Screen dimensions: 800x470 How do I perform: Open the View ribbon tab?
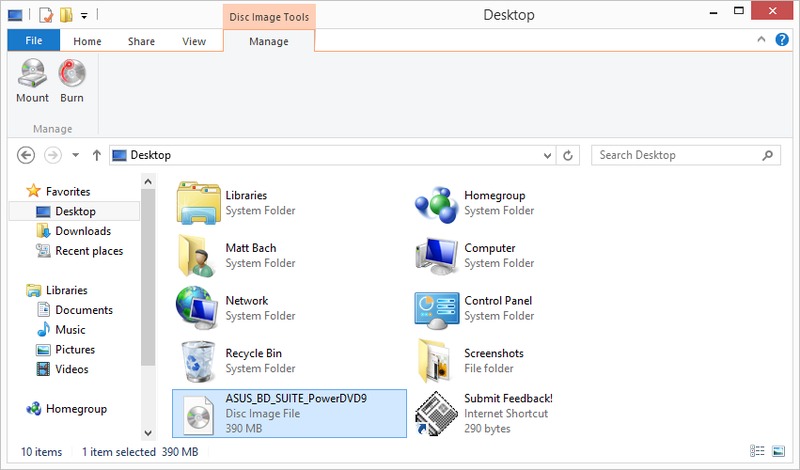194,41
